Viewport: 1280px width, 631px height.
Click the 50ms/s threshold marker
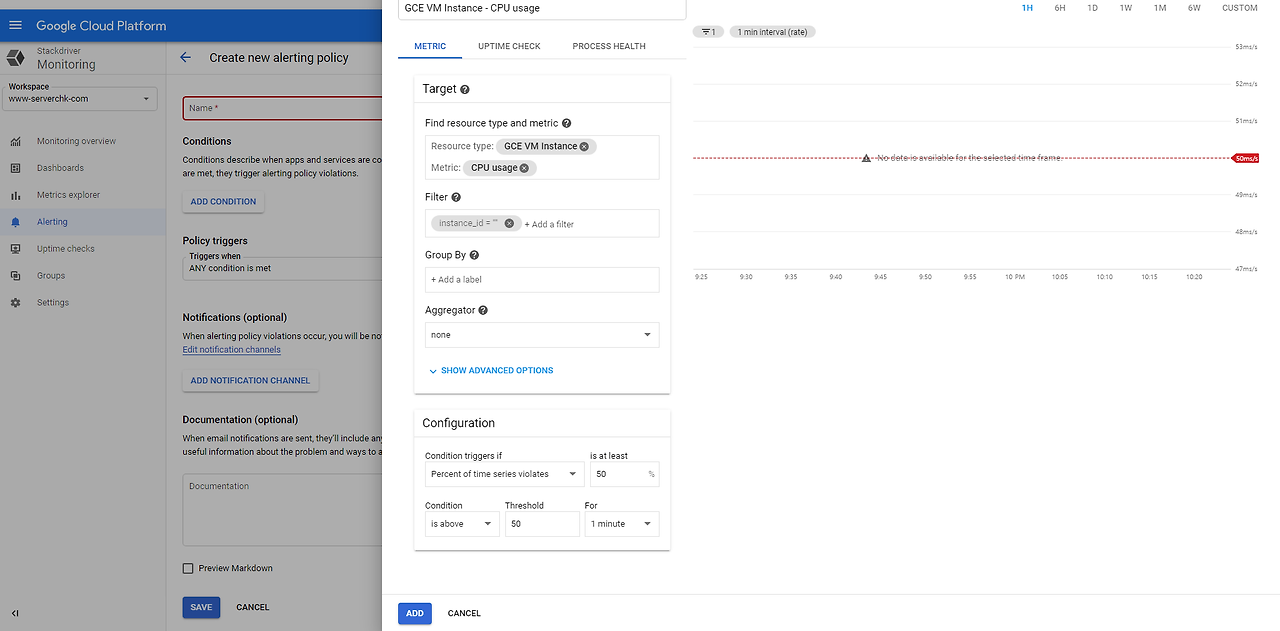click(1245, 158)
